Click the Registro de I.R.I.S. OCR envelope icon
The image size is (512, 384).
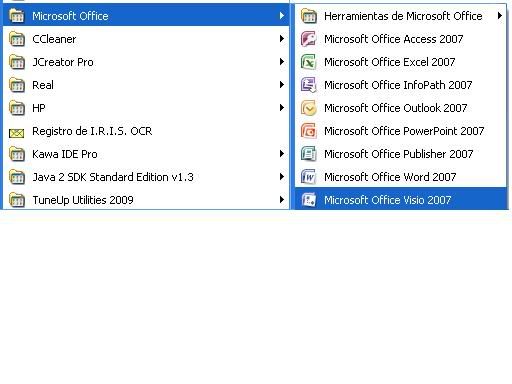pyautogui.click(x=17, y=133)
